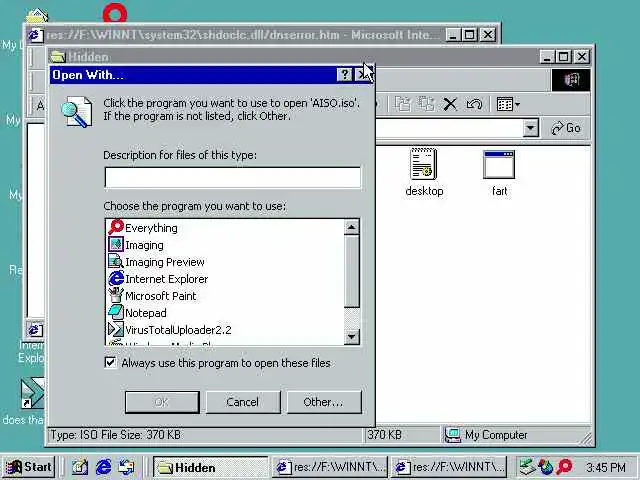Open the desktop file in Hidden window

(x=424, y=173)
